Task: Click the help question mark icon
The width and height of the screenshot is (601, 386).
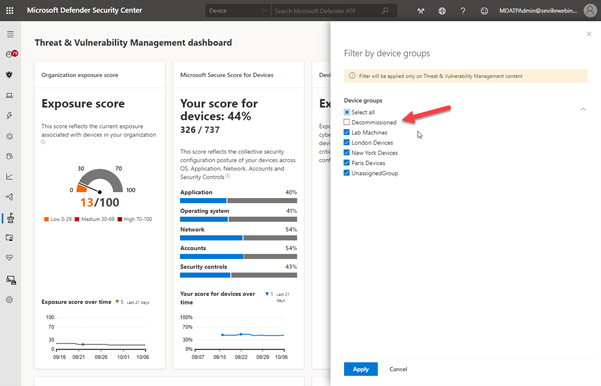Action: tap(463, 11)
